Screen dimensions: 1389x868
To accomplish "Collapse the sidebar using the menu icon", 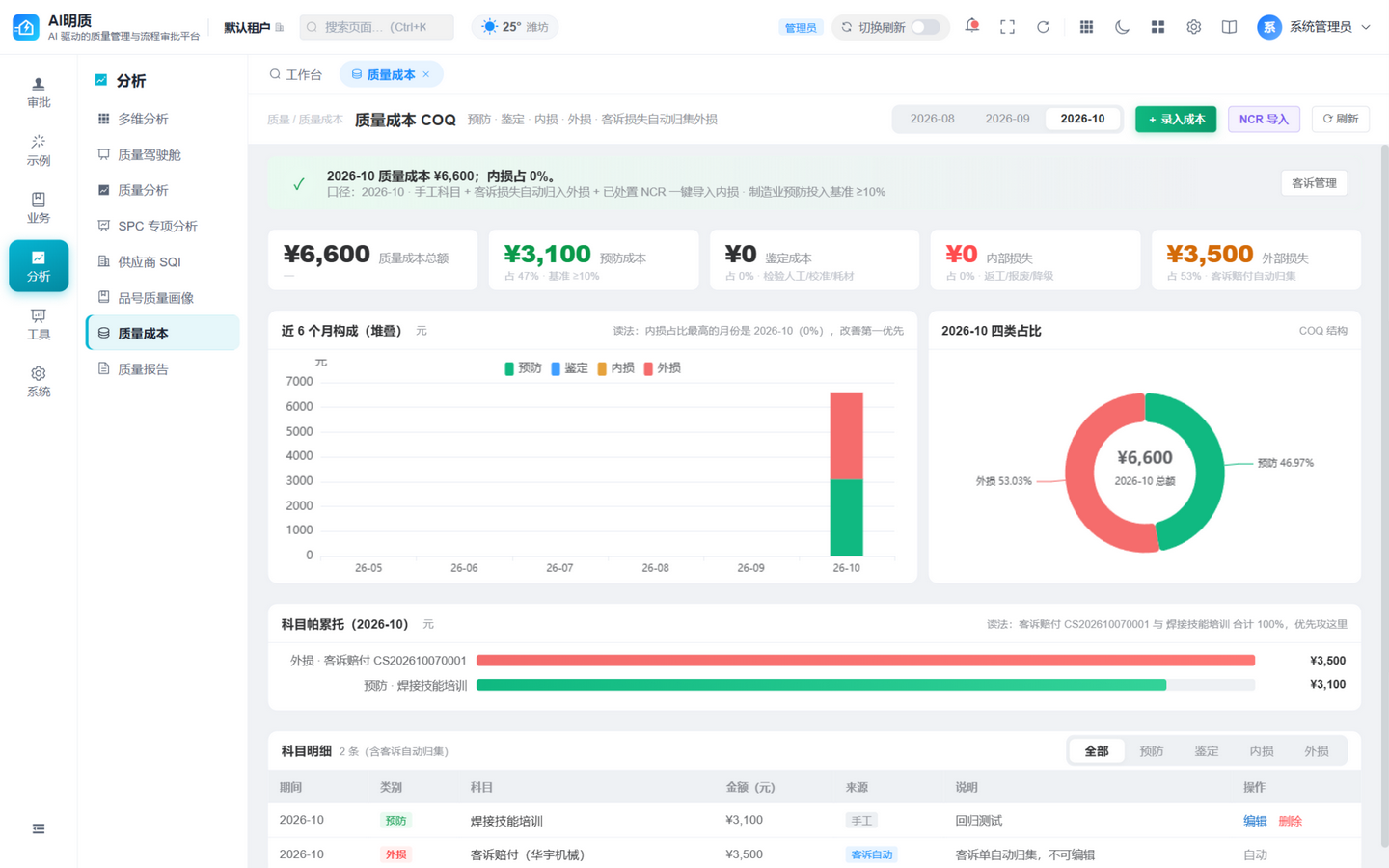I will pyautogui.click(x=39, y=828).
